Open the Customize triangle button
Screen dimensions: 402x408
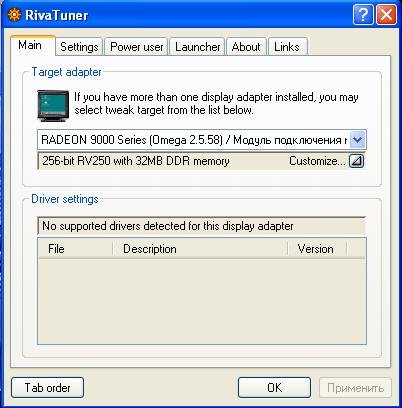click(356, 161)
